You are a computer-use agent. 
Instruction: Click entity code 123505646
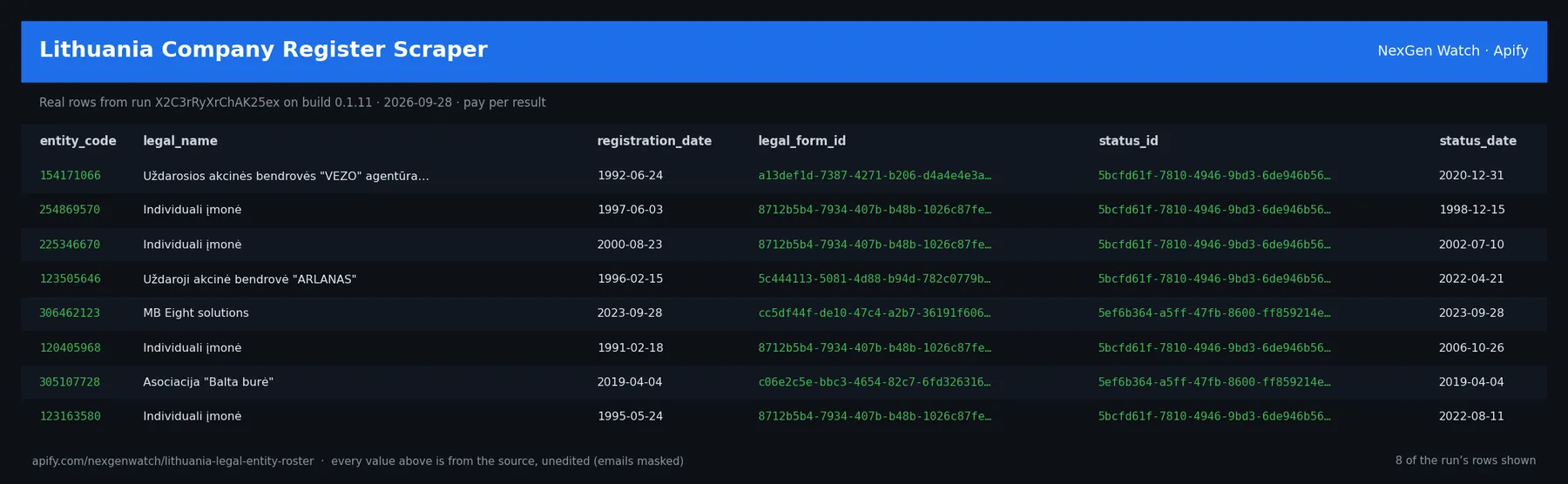point(70,279)
